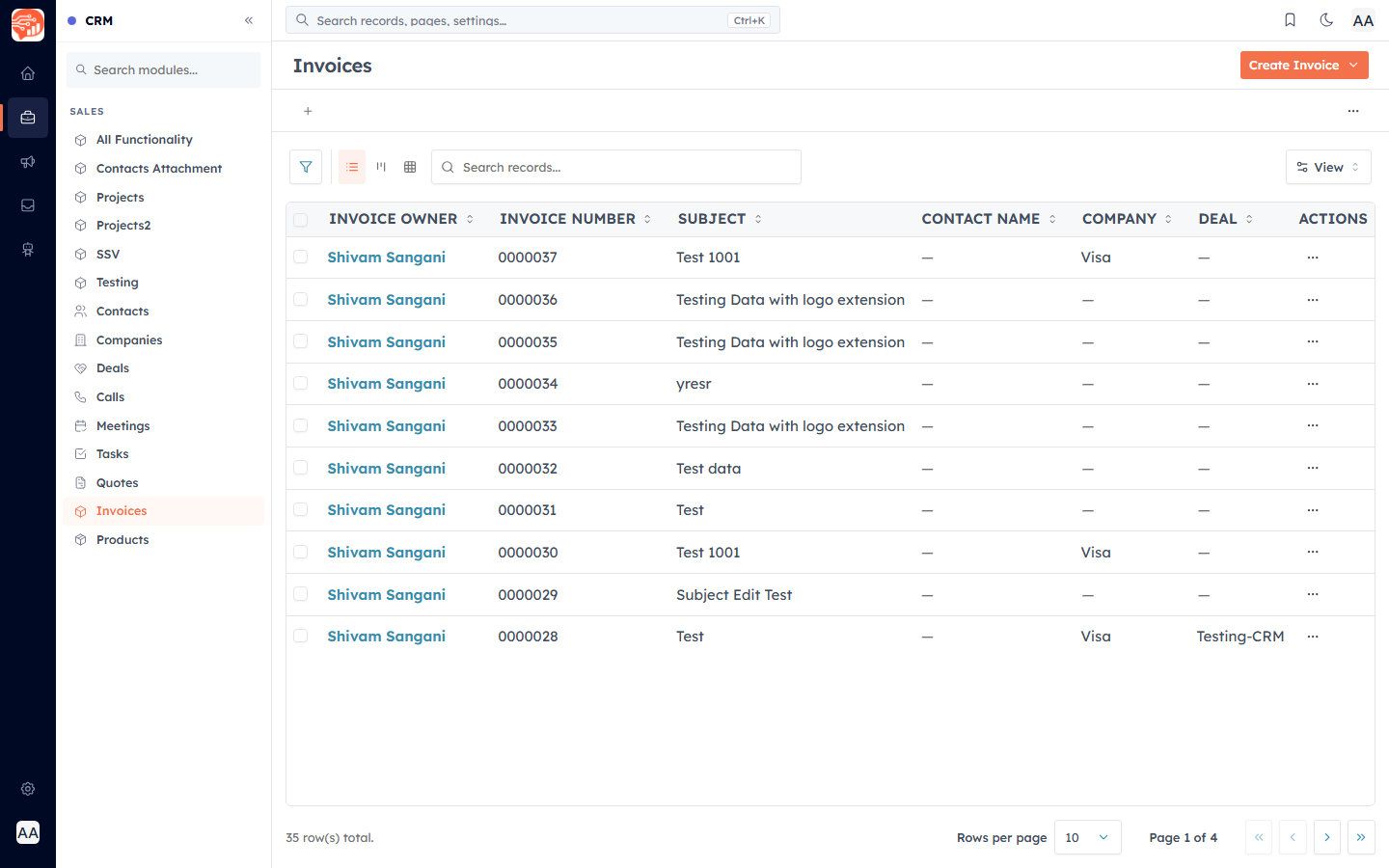The image size is (1389, 868).
Task: Open row actions for invoice 0000032
Action: [x=1313, y=468]
